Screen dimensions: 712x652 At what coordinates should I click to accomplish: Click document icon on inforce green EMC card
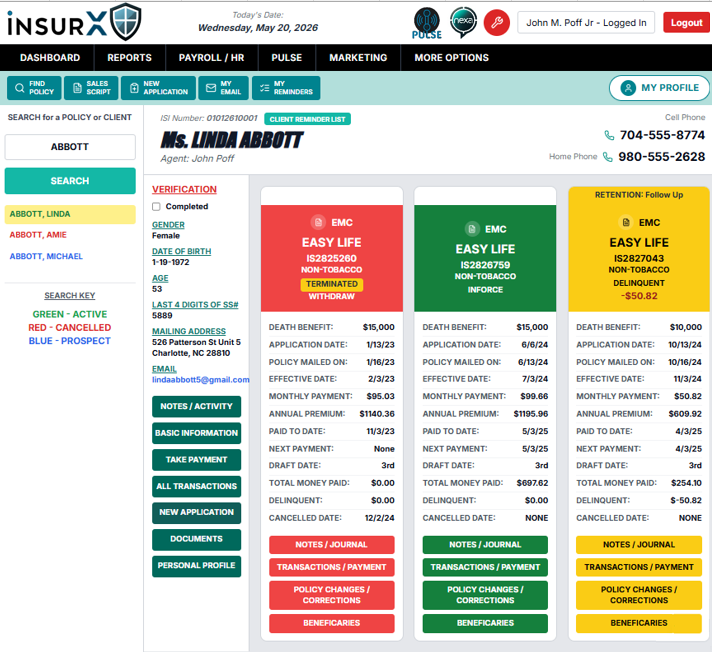pyautogui.click(x=472, y=229)
